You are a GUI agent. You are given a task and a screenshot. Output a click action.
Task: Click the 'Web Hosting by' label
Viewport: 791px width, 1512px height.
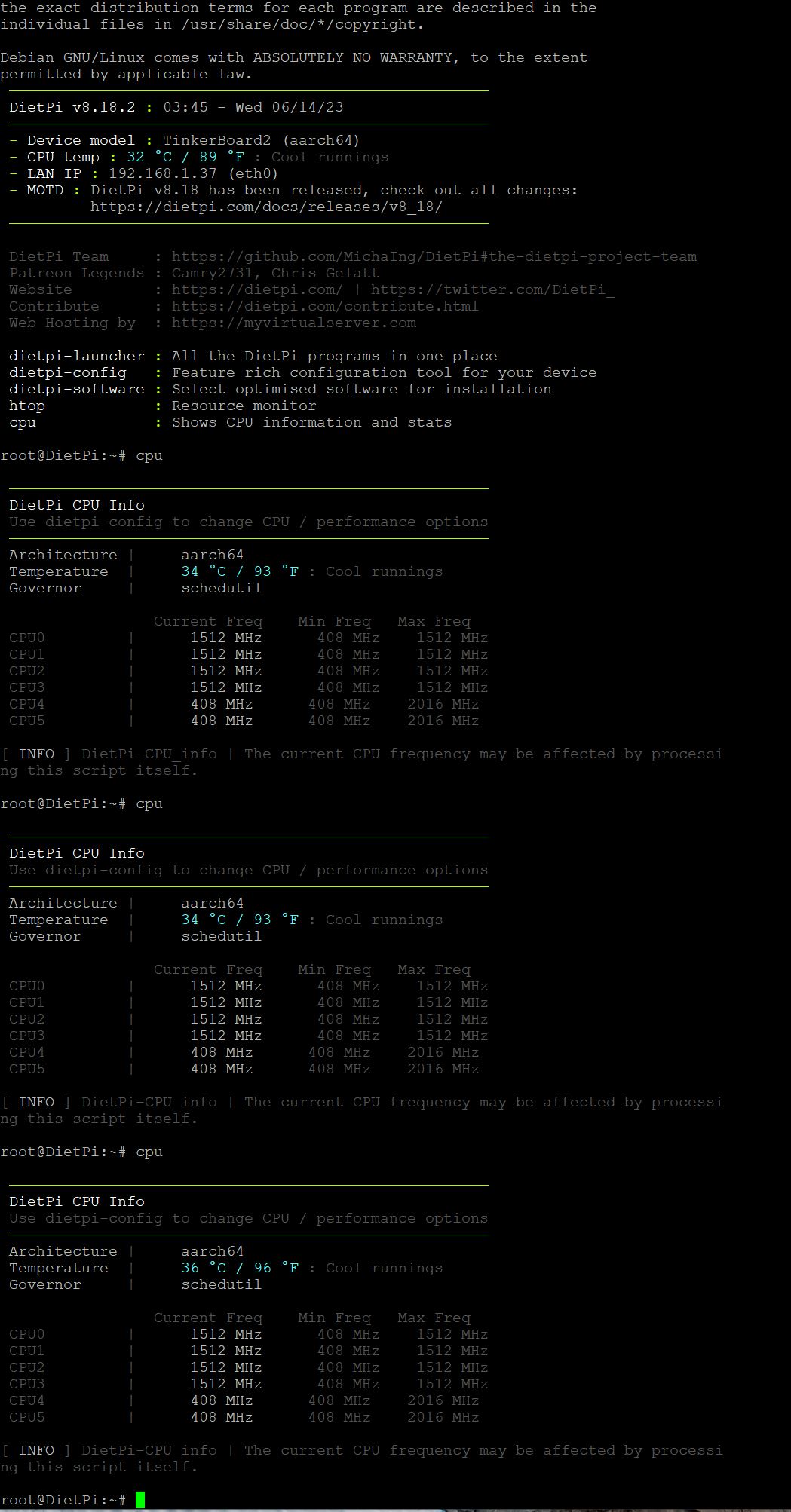72,323
